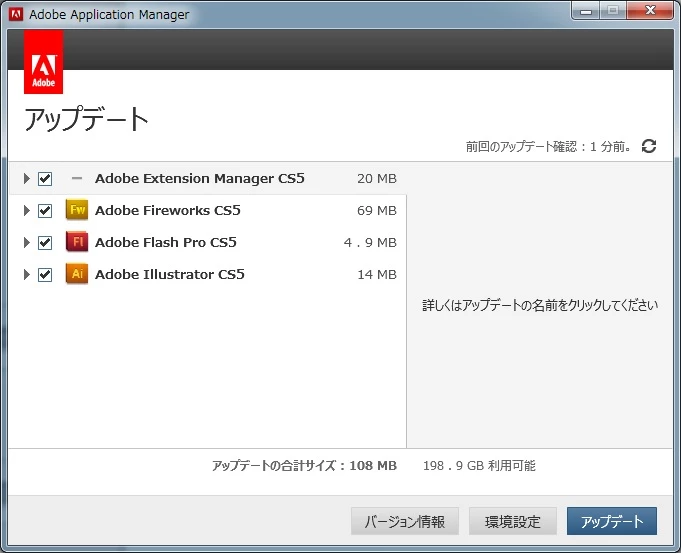
Task: Click total size 108 MB text
Action: point(304,466)
